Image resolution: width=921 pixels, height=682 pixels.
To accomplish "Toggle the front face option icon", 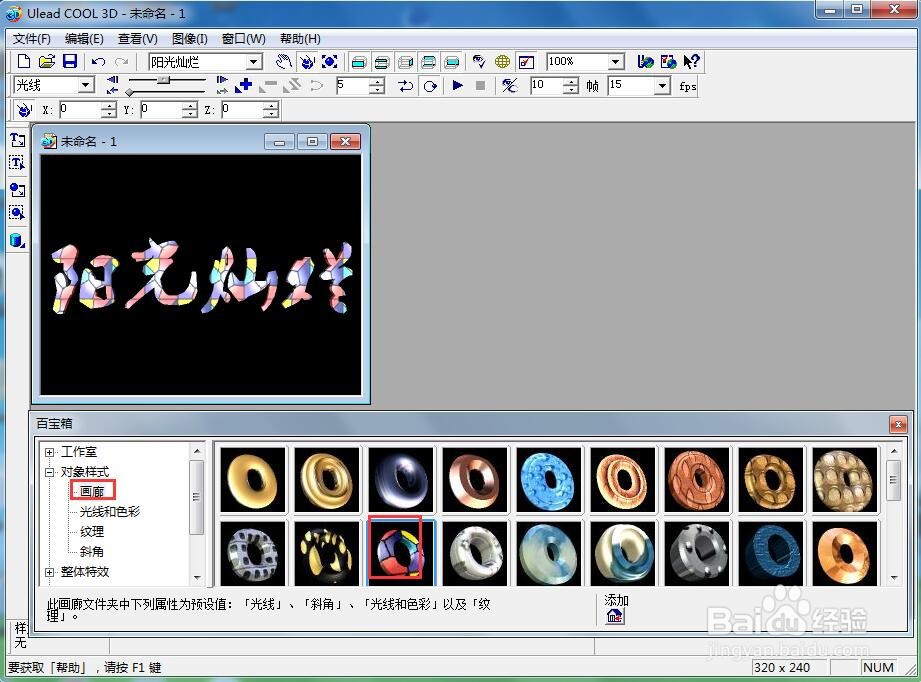I will click(x=359, y=62).
